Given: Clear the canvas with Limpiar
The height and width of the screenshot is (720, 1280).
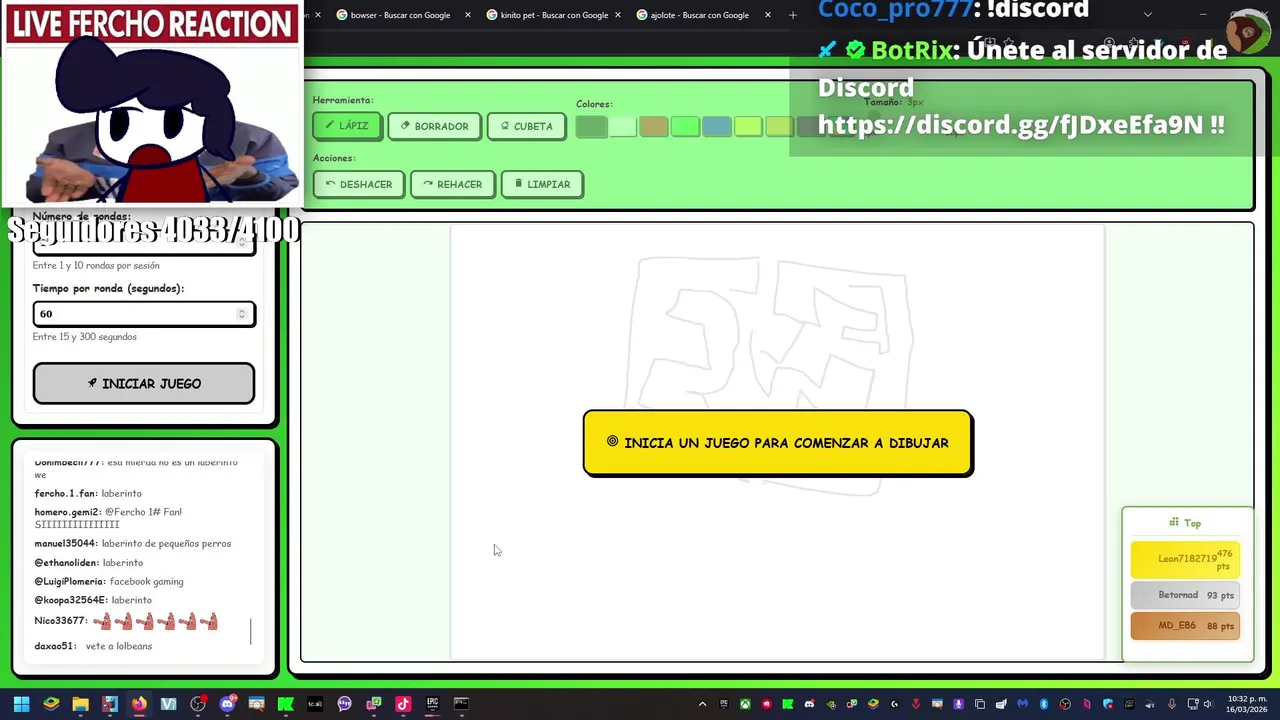Looking at the screenshot, I should (x=542, y=184).
